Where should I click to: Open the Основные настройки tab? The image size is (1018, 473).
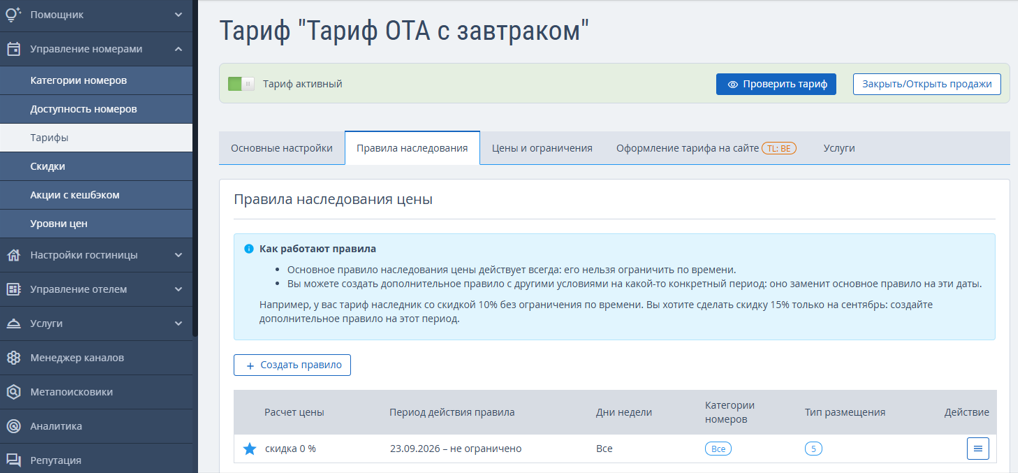tap(282, 148)
